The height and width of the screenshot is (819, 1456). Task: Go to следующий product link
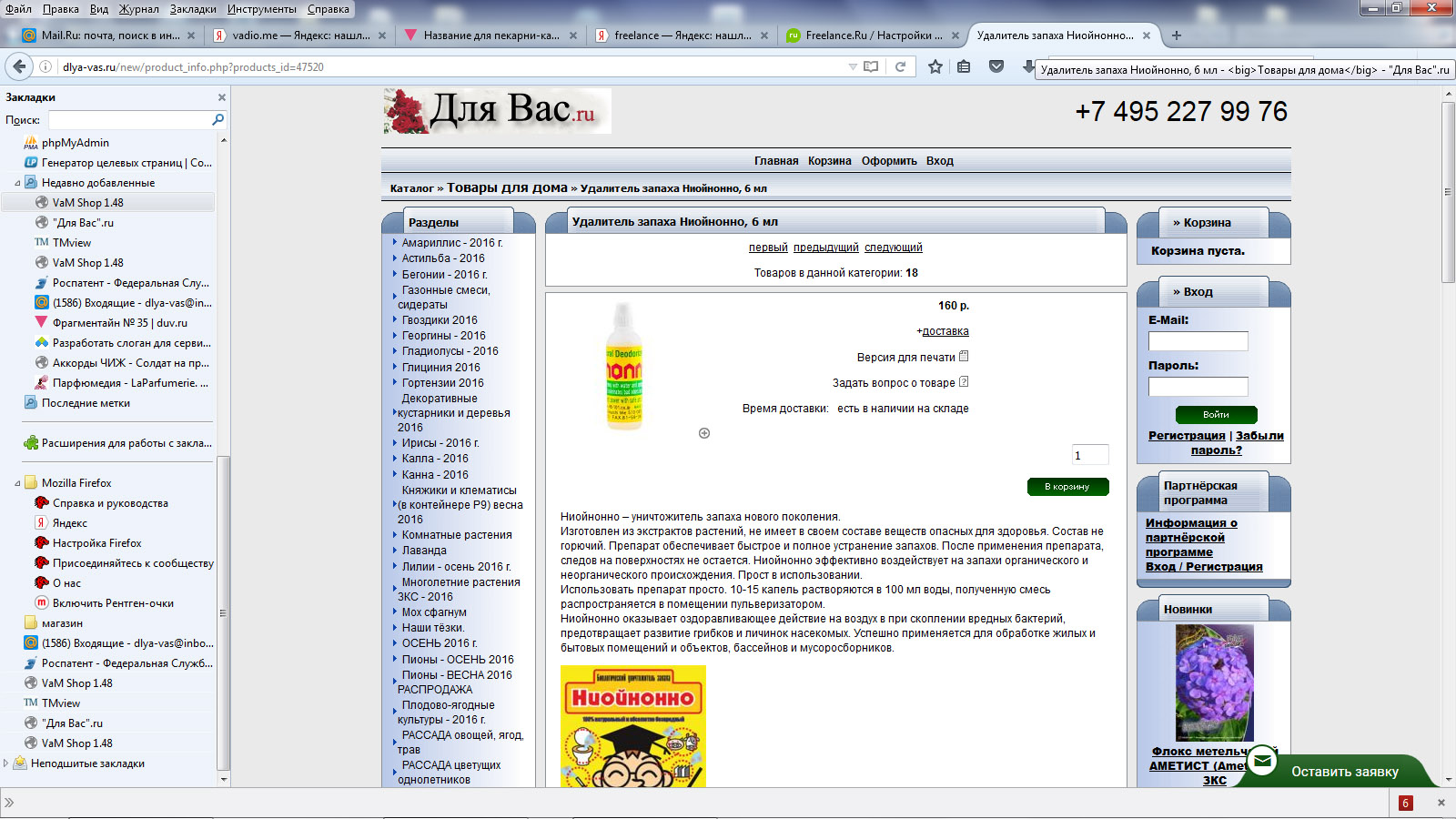point(894,248)
